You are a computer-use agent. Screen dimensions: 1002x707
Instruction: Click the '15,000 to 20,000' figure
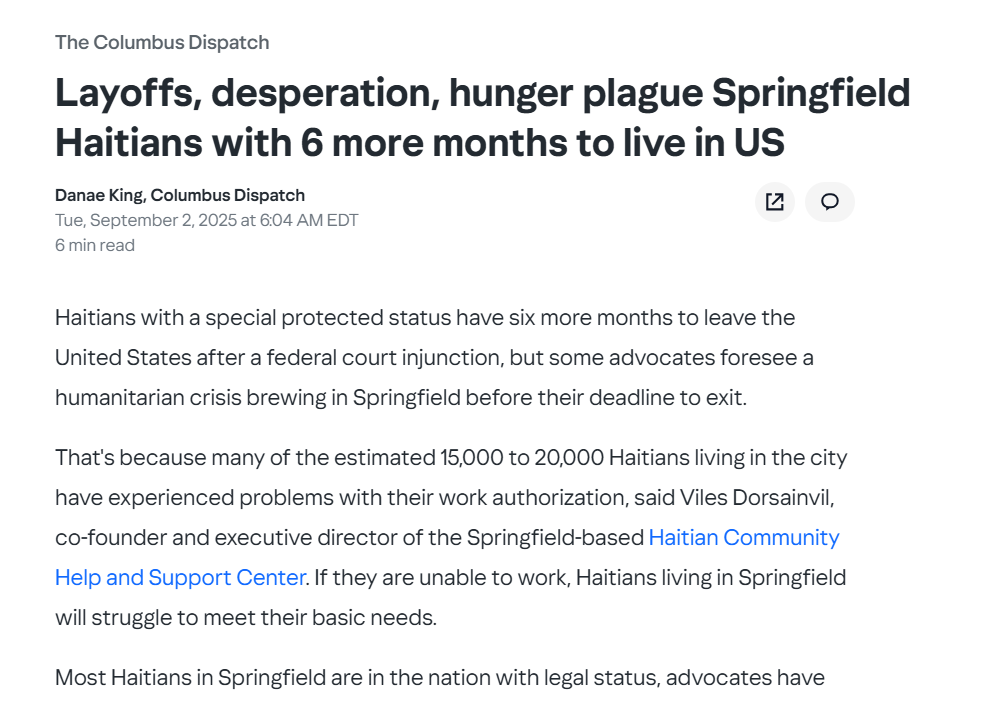tap(522, 458)
